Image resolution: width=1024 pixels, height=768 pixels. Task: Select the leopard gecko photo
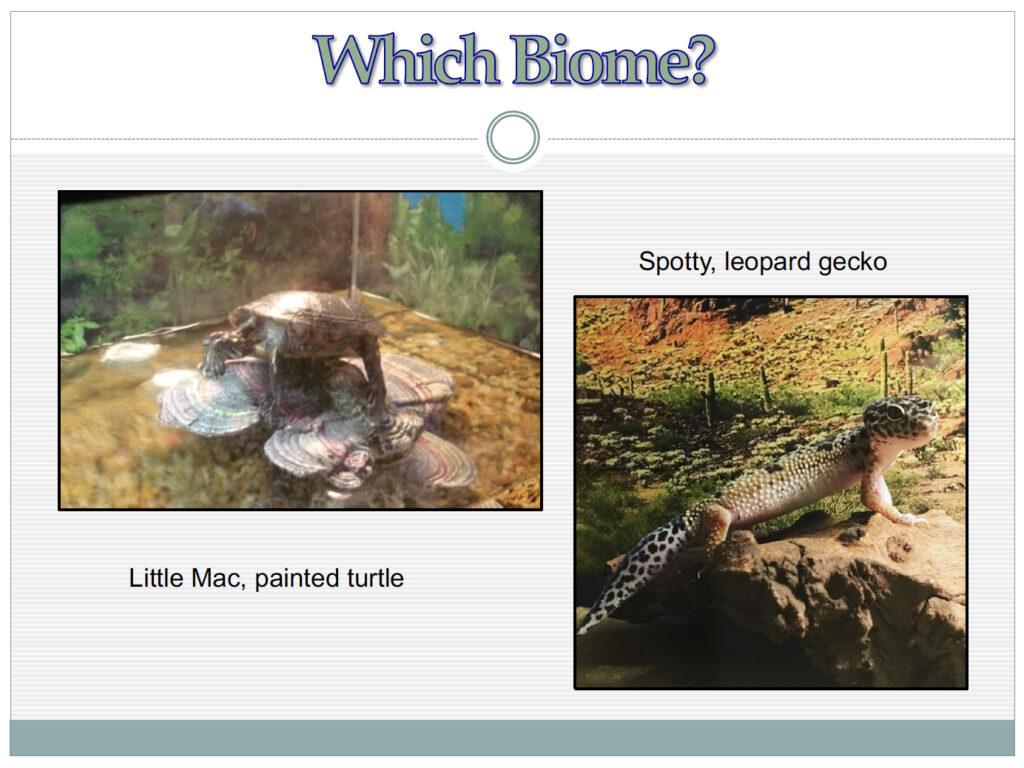771,492
